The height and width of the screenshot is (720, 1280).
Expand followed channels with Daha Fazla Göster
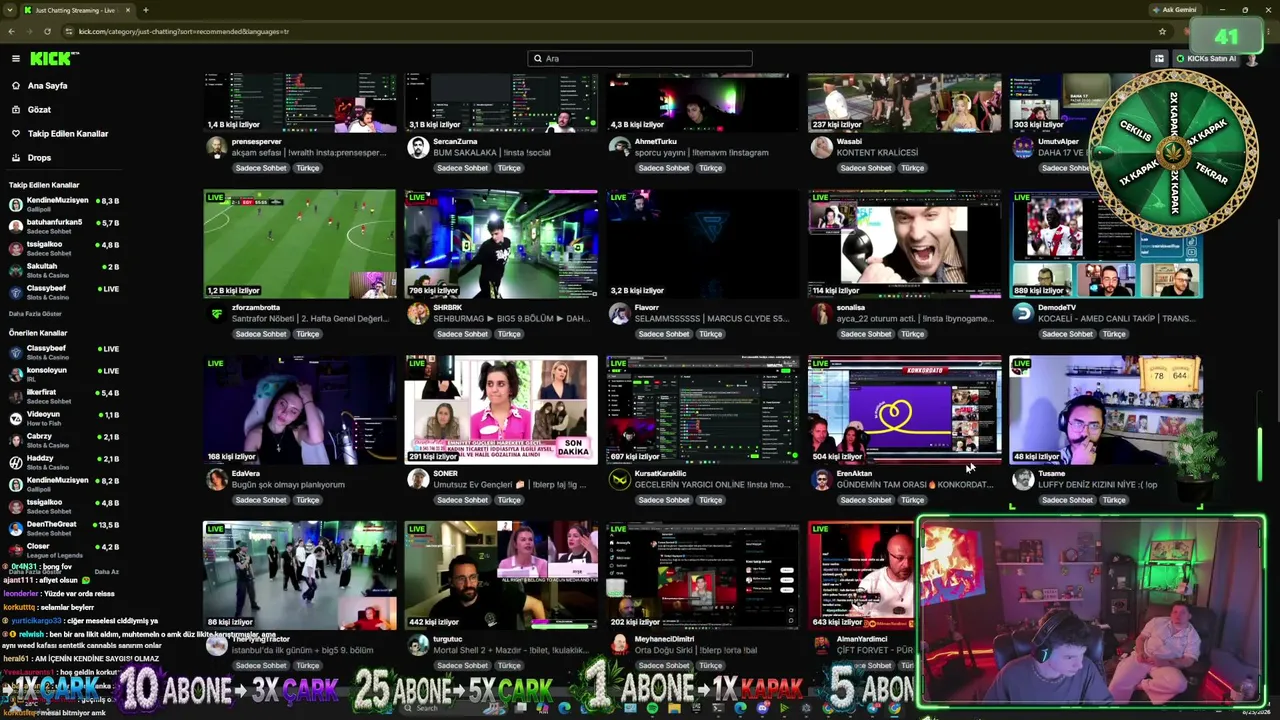(x=35, y=314)
